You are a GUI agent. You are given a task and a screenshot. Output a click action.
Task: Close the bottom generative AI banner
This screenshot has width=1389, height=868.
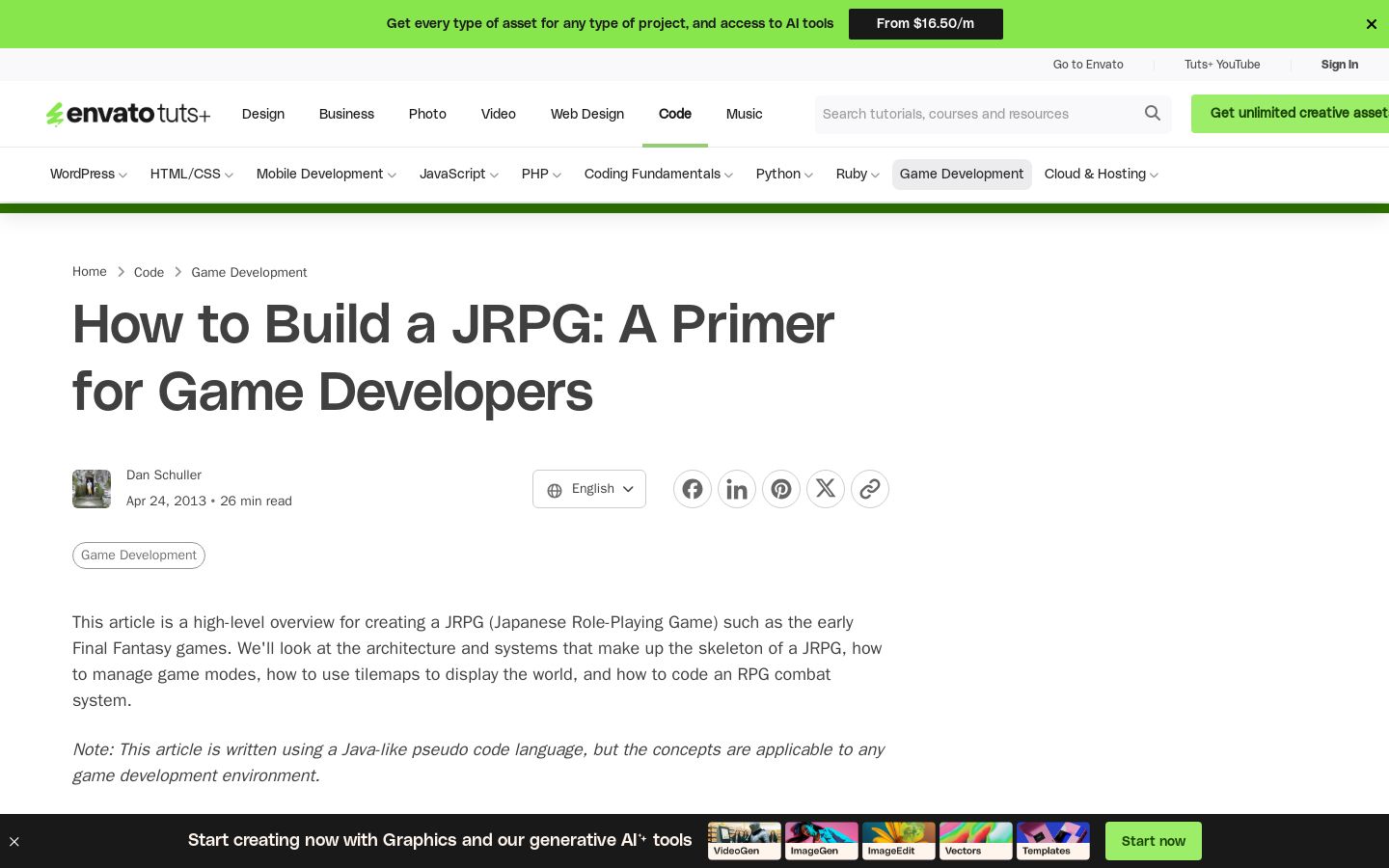point(14,842)
